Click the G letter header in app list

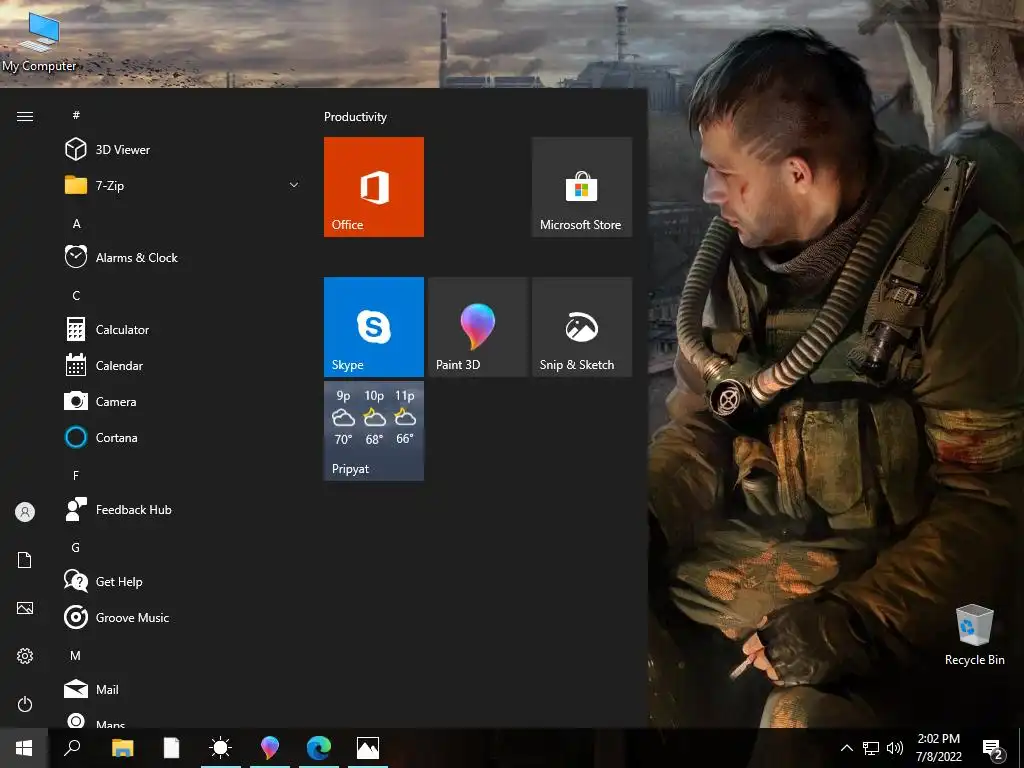point(76,547)
